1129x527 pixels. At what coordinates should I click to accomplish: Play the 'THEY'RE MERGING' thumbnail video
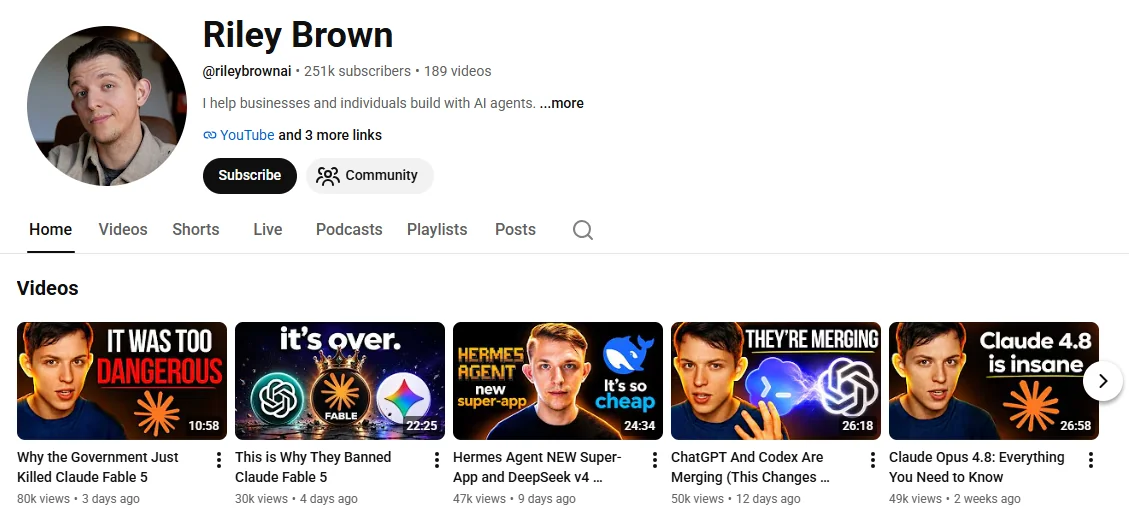coord(776,381)
